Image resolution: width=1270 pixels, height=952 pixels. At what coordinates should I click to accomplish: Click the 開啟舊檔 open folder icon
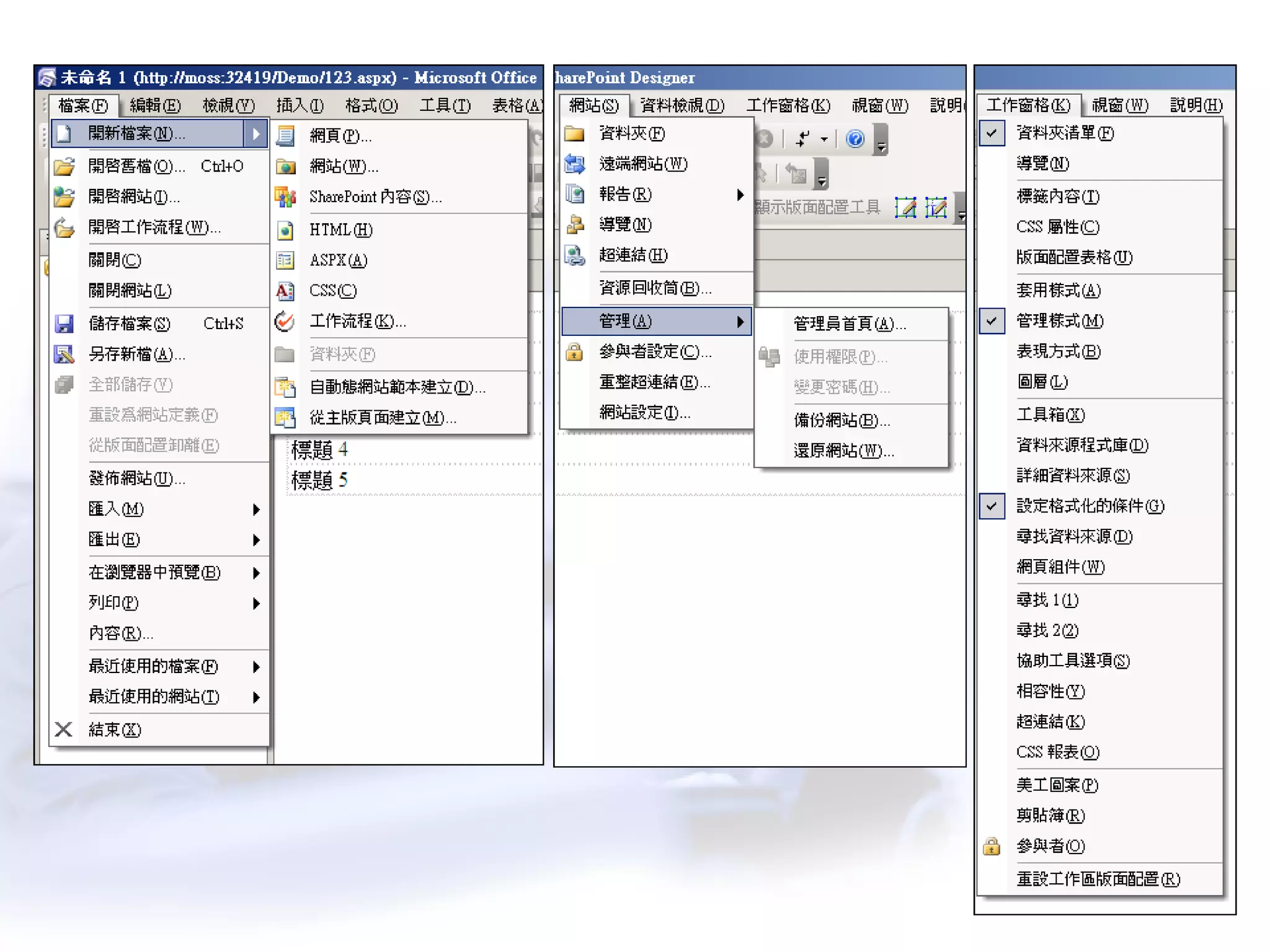click(64, 166)
